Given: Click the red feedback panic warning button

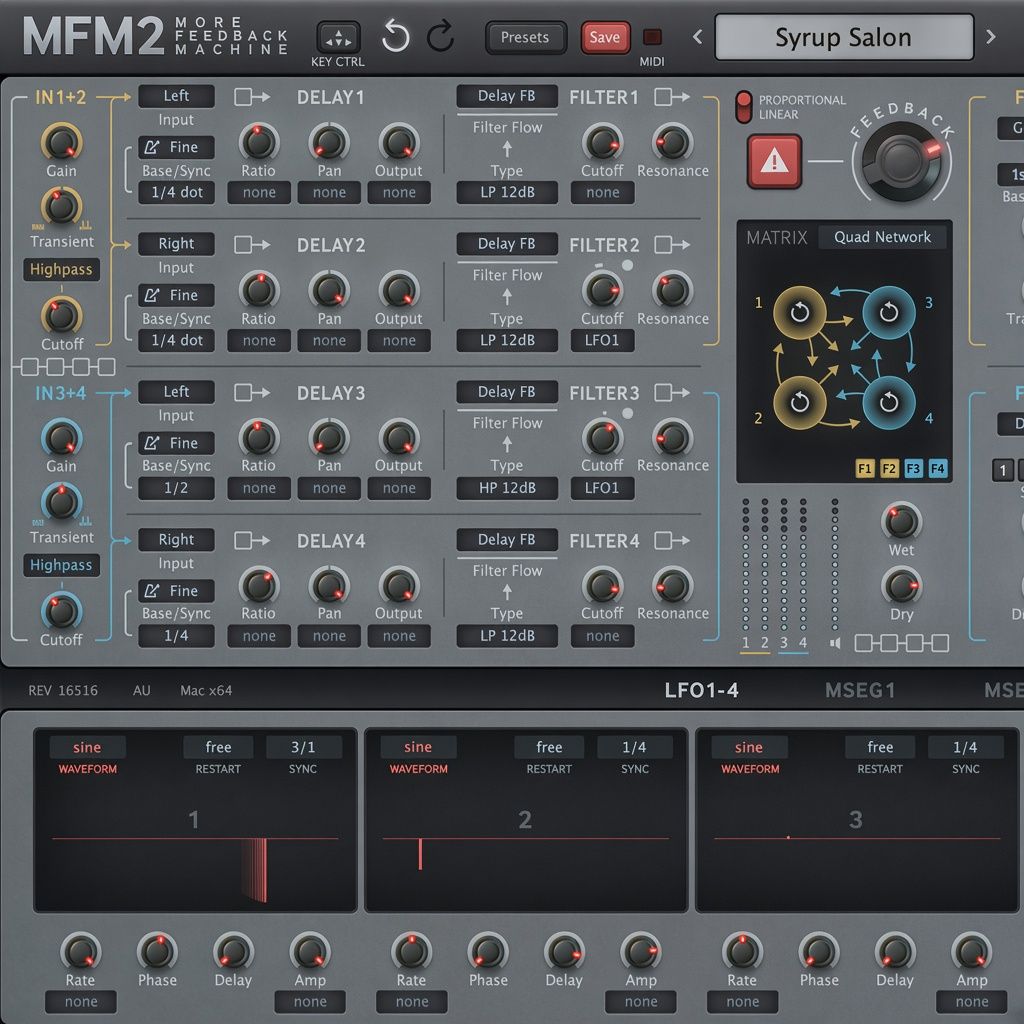Looking at the screenshot, I should (774, 161).
